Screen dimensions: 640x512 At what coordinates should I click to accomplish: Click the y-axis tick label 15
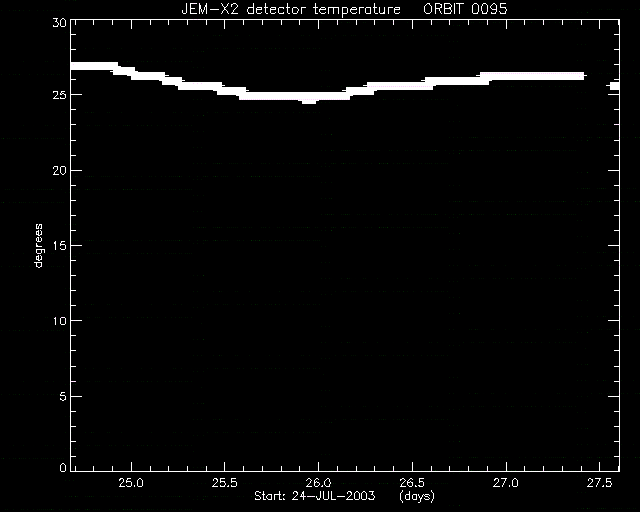[60, 246]
